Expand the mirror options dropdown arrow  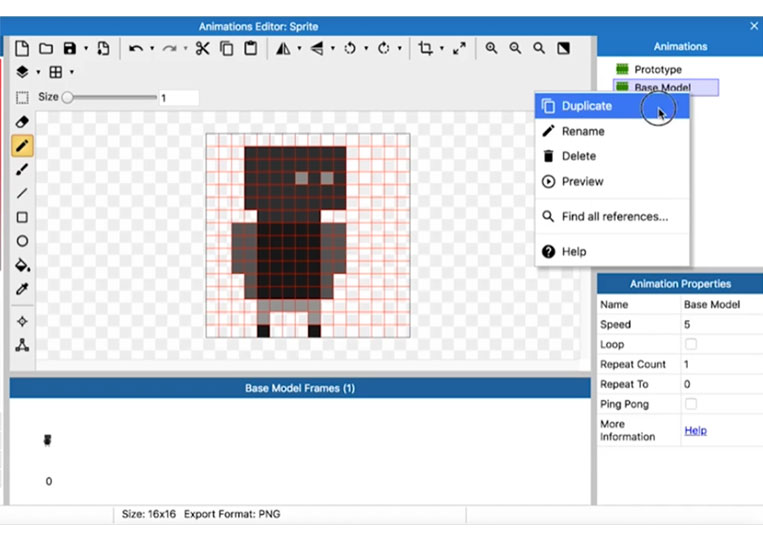tap(299, 48)
